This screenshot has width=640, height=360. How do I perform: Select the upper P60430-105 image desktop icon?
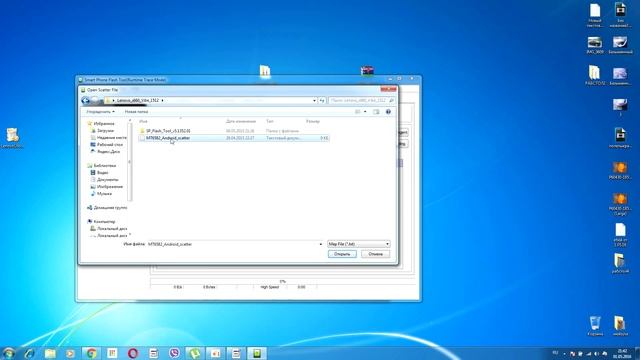click(620, 171)
